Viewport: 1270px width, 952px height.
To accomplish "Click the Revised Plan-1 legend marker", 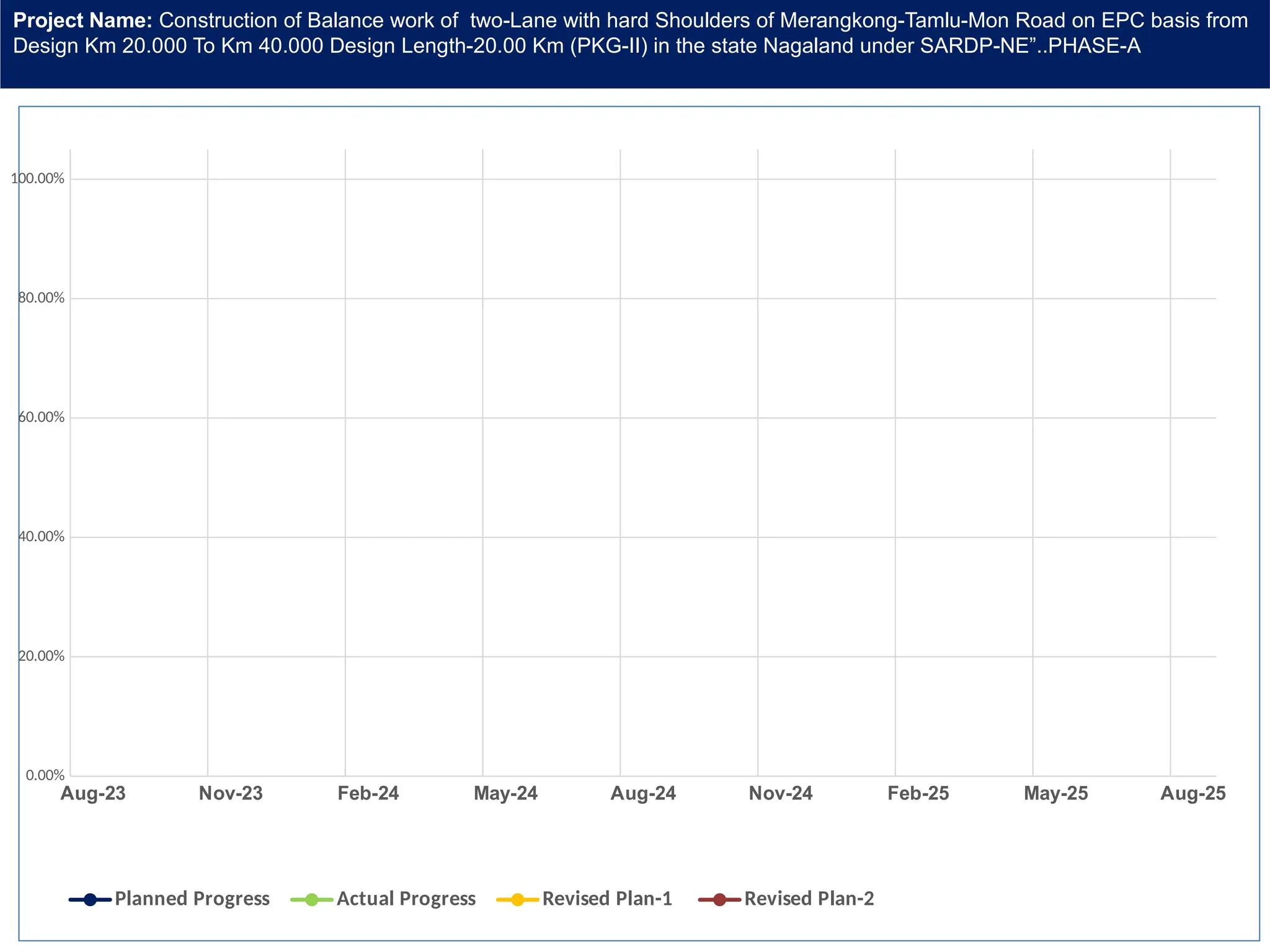I will (x=518, y=899).
